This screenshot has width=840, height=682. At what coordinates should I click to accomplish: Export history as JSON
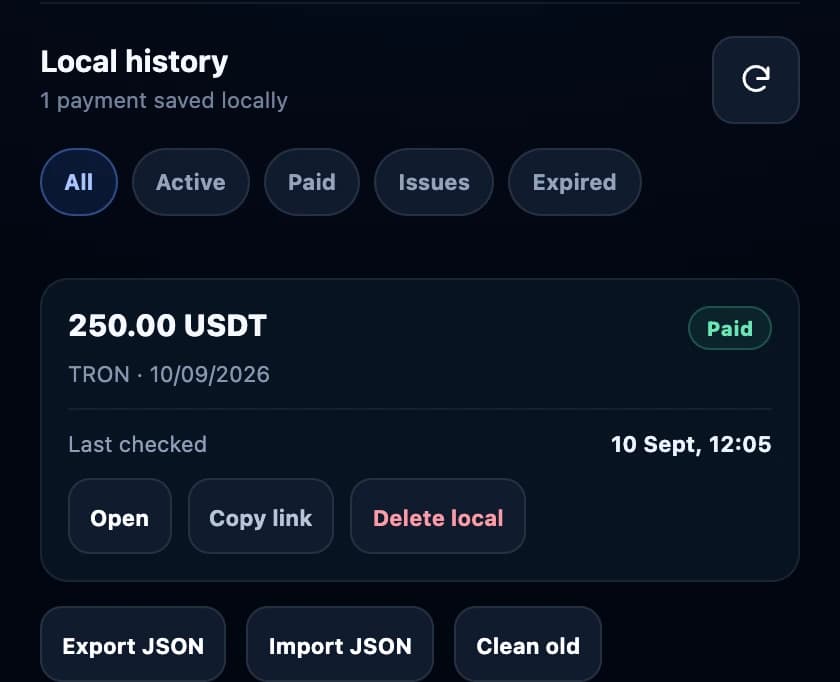tap(133, 645)
